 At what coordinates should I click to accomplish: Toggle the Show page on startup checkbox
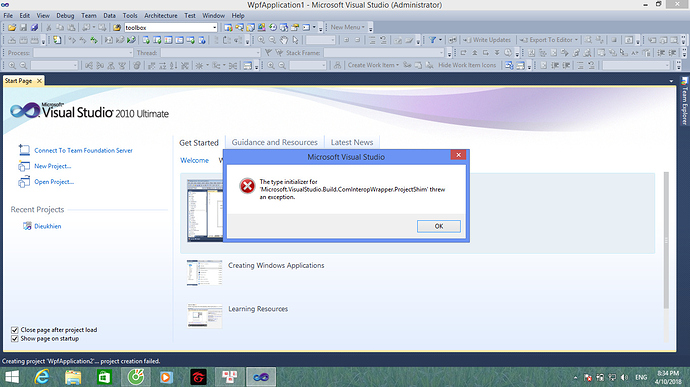[15, 339]
